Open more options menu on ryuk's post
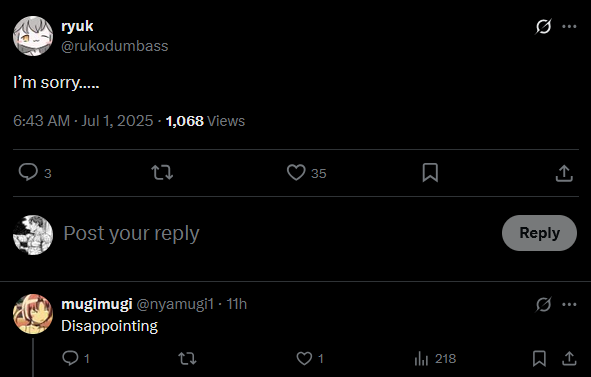 tap(569, 26)
